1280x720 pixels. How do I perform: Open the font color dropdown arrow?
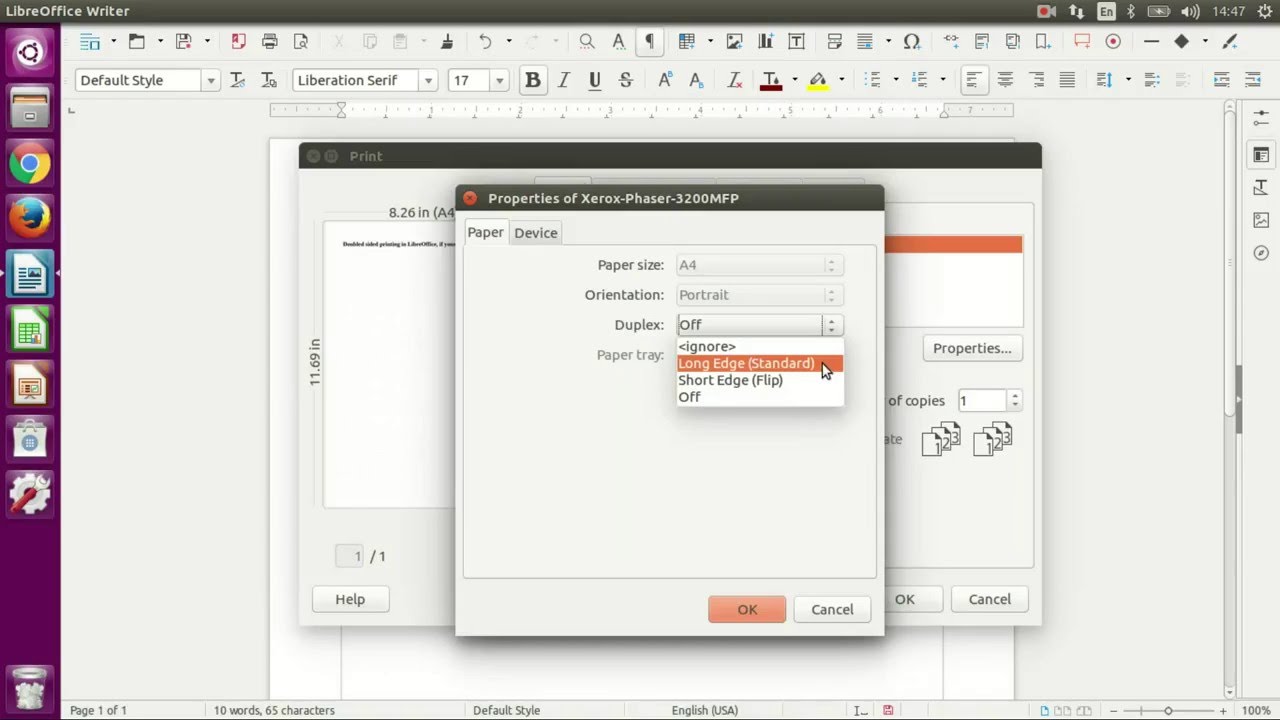(x=794, y=80)
